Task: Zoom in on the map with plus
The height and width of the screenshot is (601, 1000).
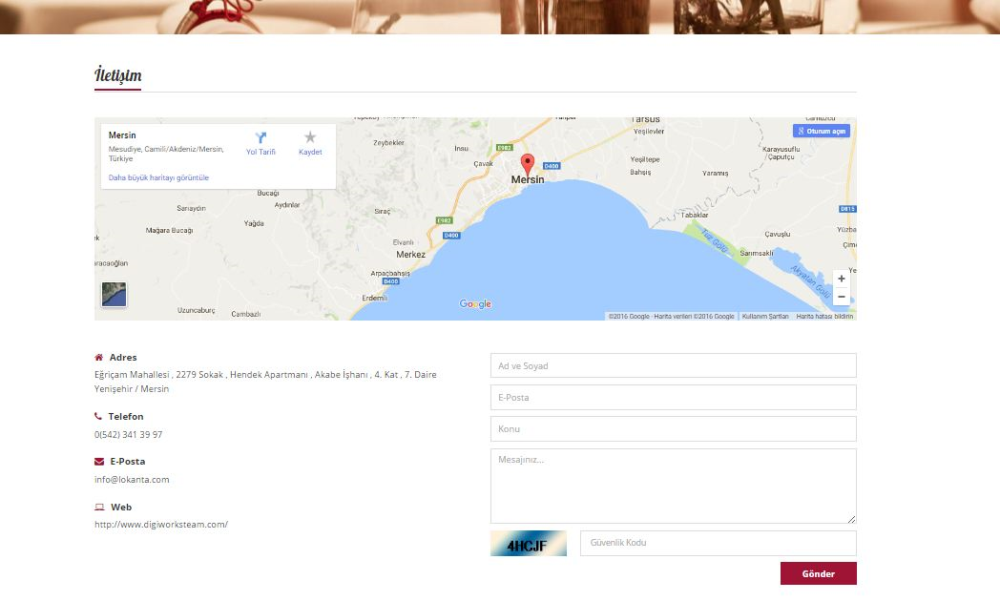Action: point(841,279)
